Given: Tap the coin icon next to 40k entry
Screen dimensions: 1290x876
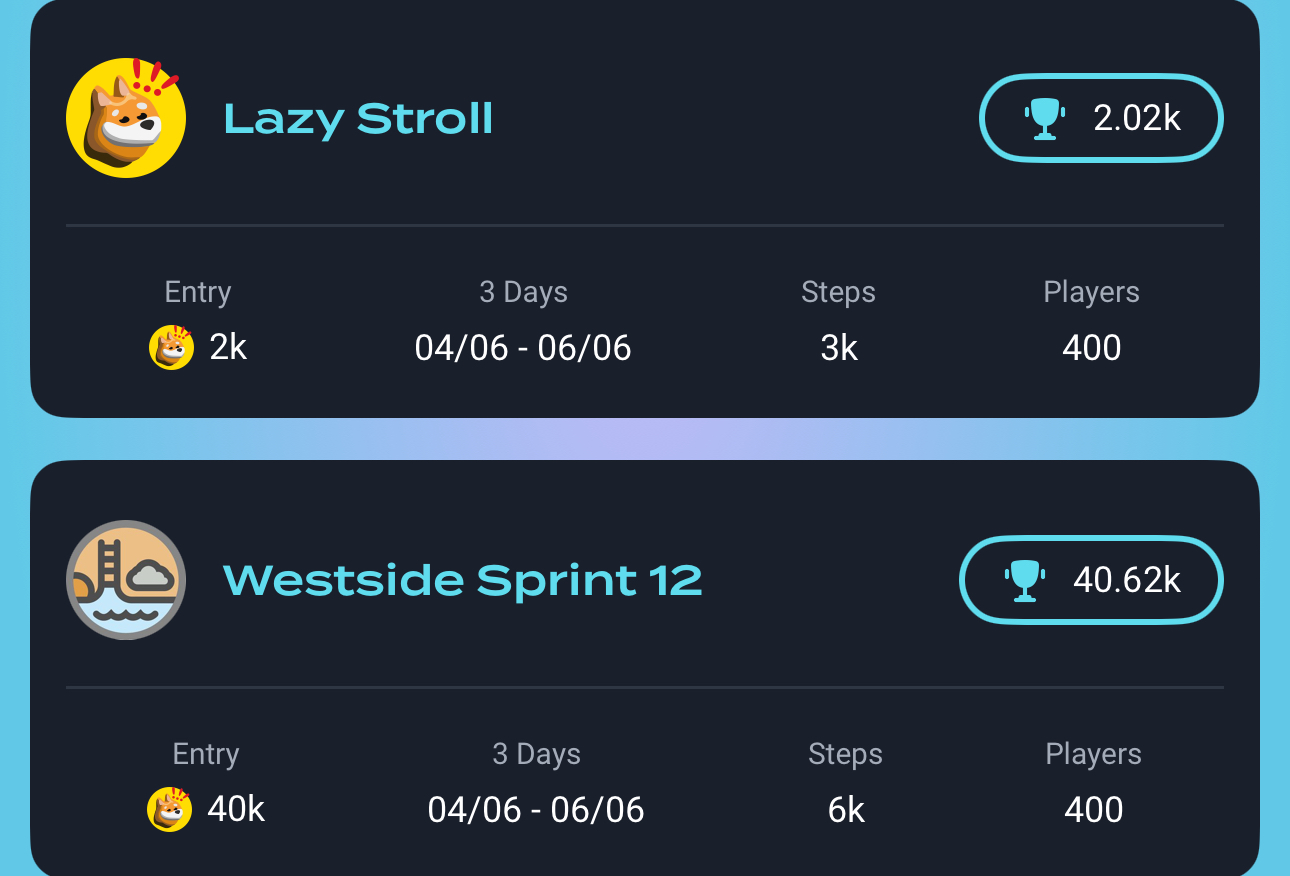Looking at the screenshot, I should click(x=170, y=809).
